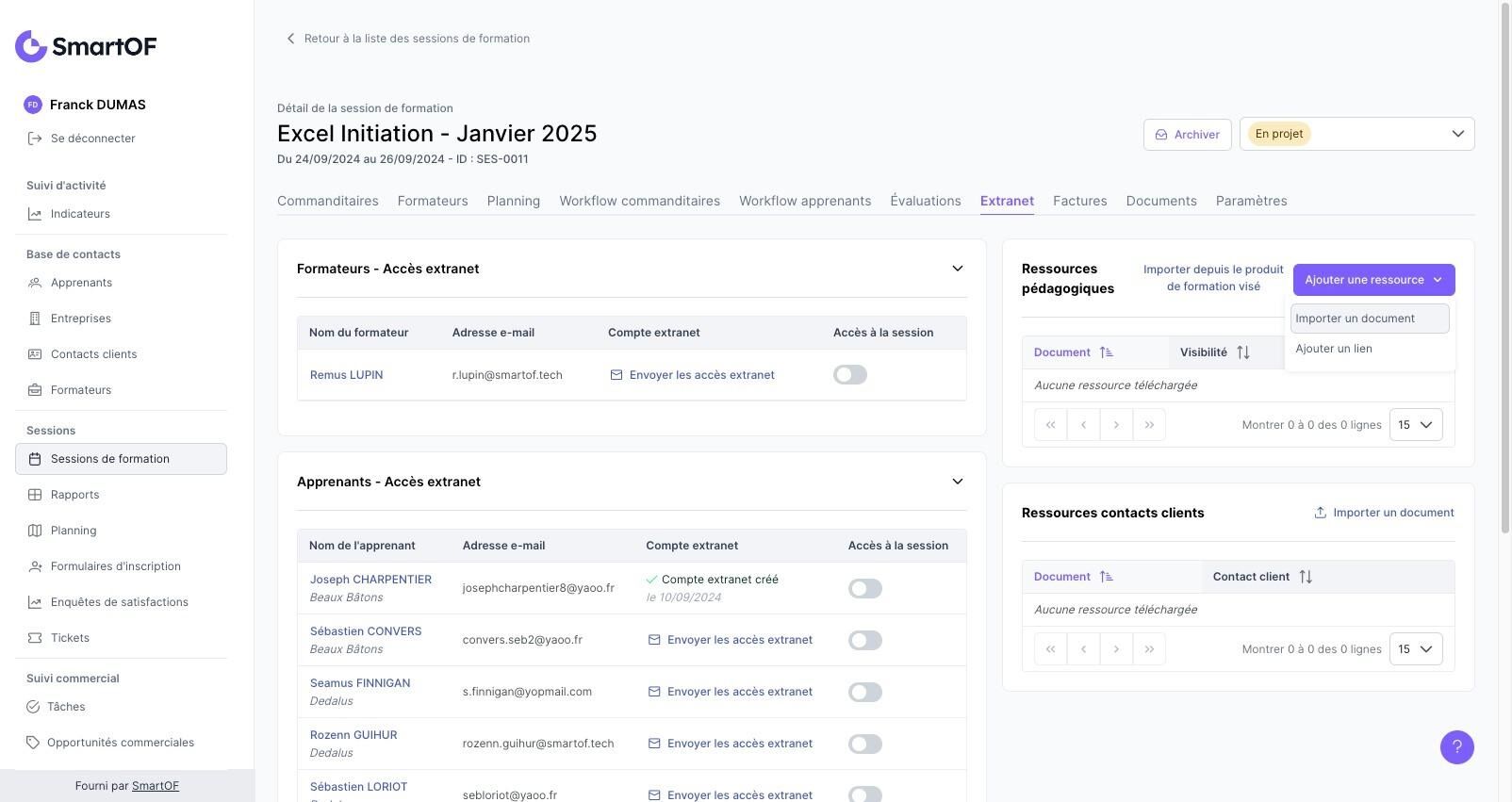Click the Archiver button
Image resolution: width=1512 pixels, height=802 pixels.
tap(1187, 135)
